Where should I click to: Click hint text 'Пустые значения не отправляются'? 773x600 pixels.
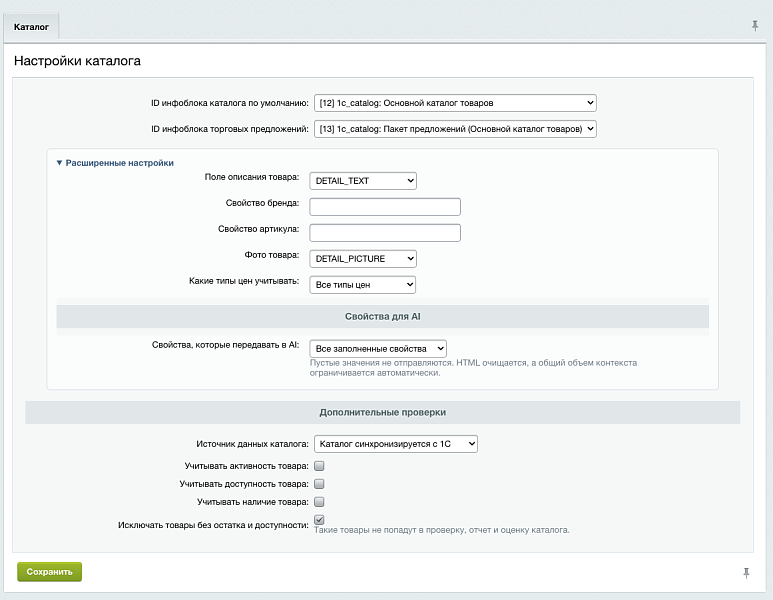click(381, 363)
